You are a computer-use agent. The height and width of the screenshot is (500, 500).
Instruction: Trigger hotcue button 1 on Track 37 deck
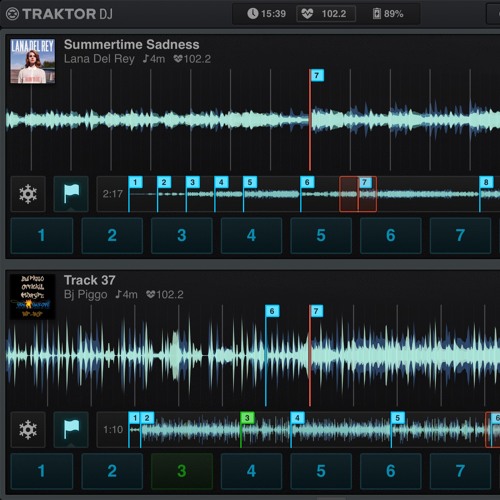pos(42,471)
